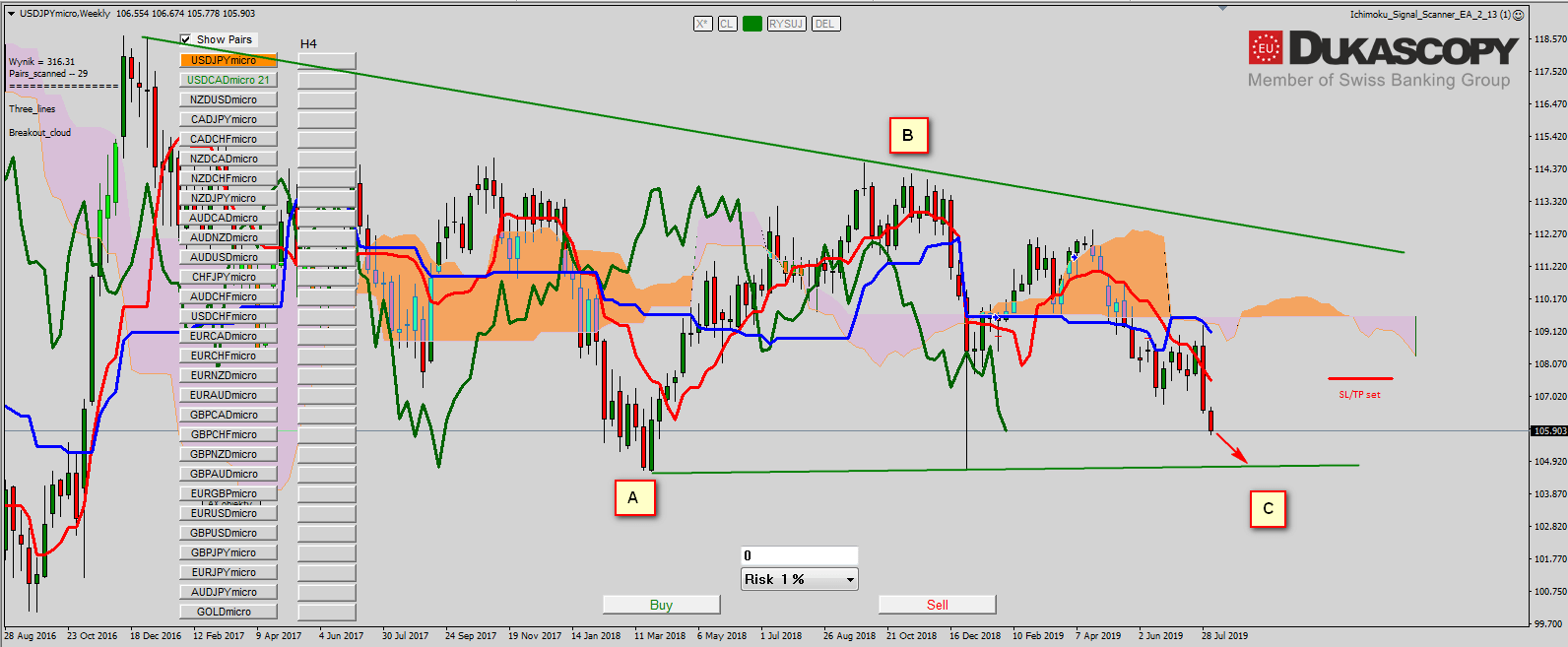Click the Dukascopy EU logo
Image resolution: width=1568 pixels, height=647 pixels.
(1266, 48)
